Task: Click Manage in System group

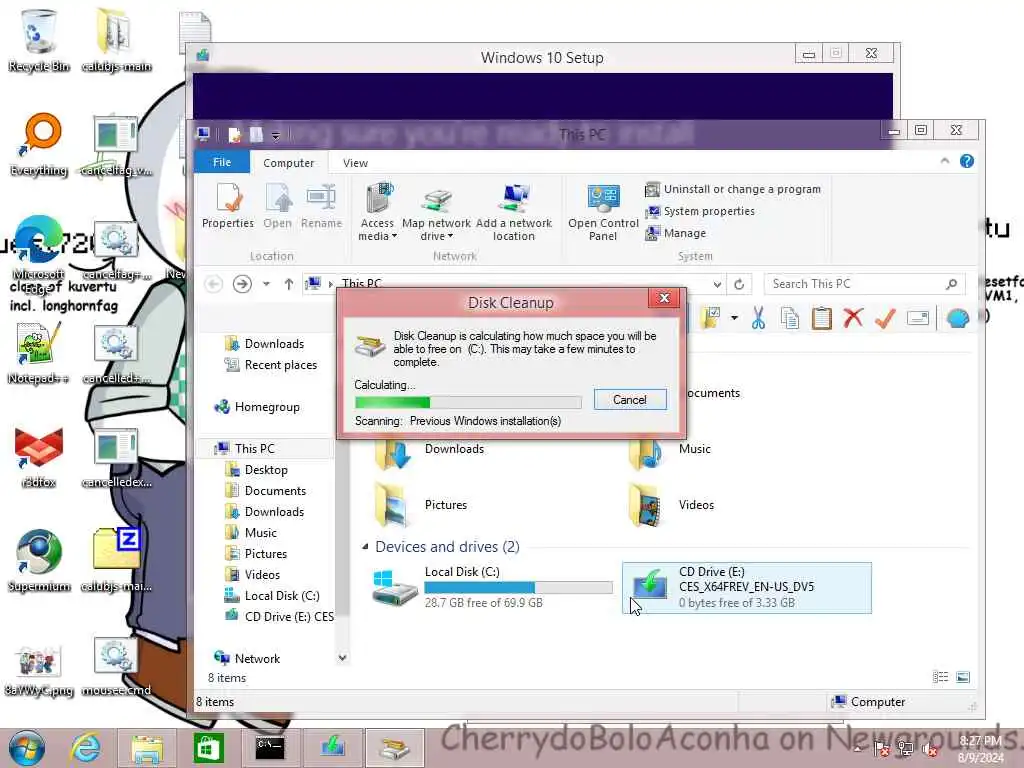Action: pos(675,233)
